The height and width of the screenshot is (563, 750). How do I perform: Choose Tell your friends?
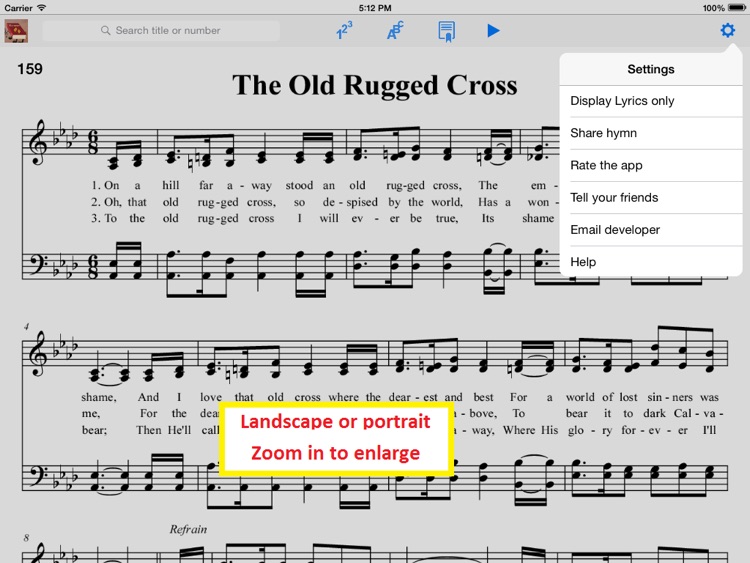(x=651, y=198)
